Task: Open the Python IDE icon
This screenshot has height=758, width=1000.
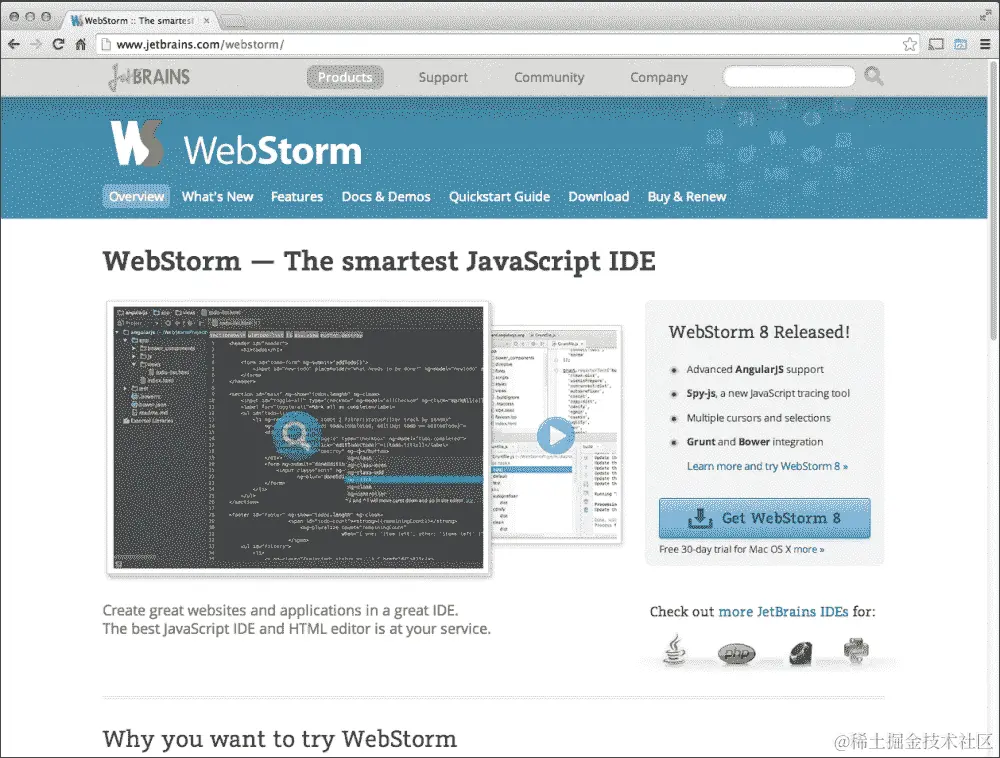Action: (856, 649)
